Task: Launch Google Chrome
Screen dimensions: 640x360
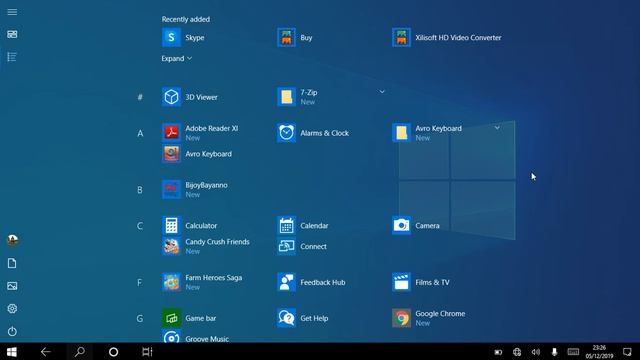Action: tap(429, 318)
